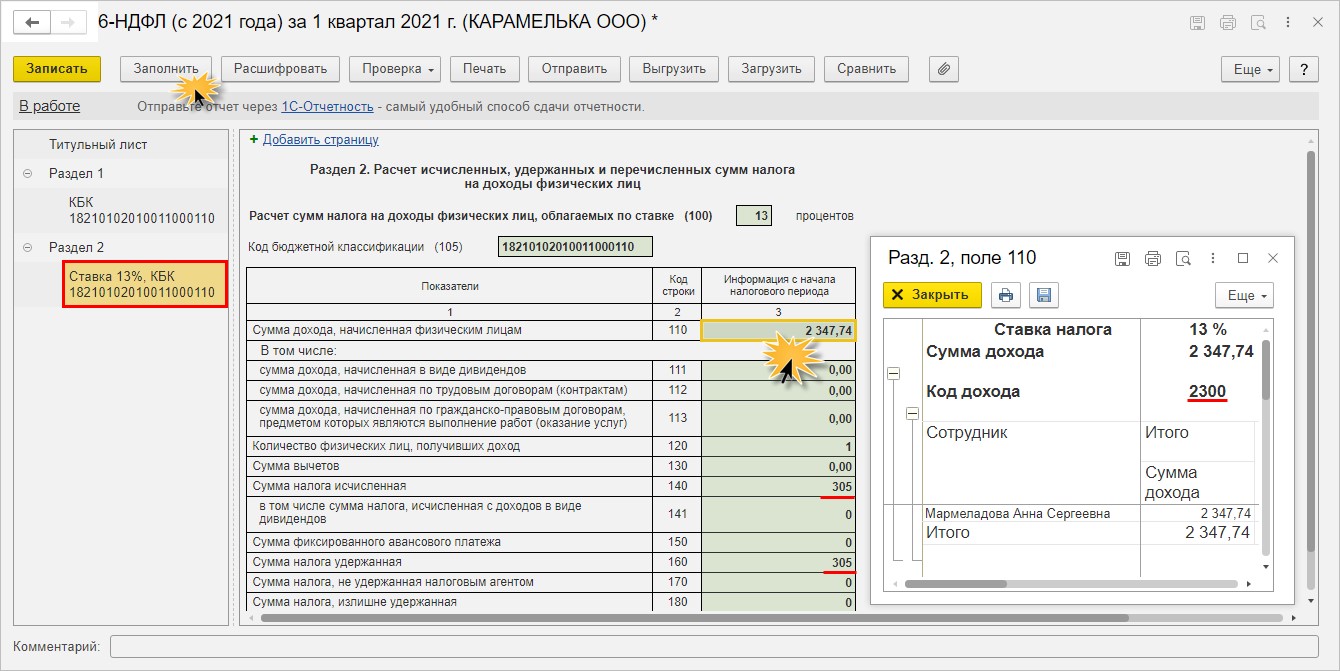
Task: Open the paperclip attachments button
Action: 944,69
